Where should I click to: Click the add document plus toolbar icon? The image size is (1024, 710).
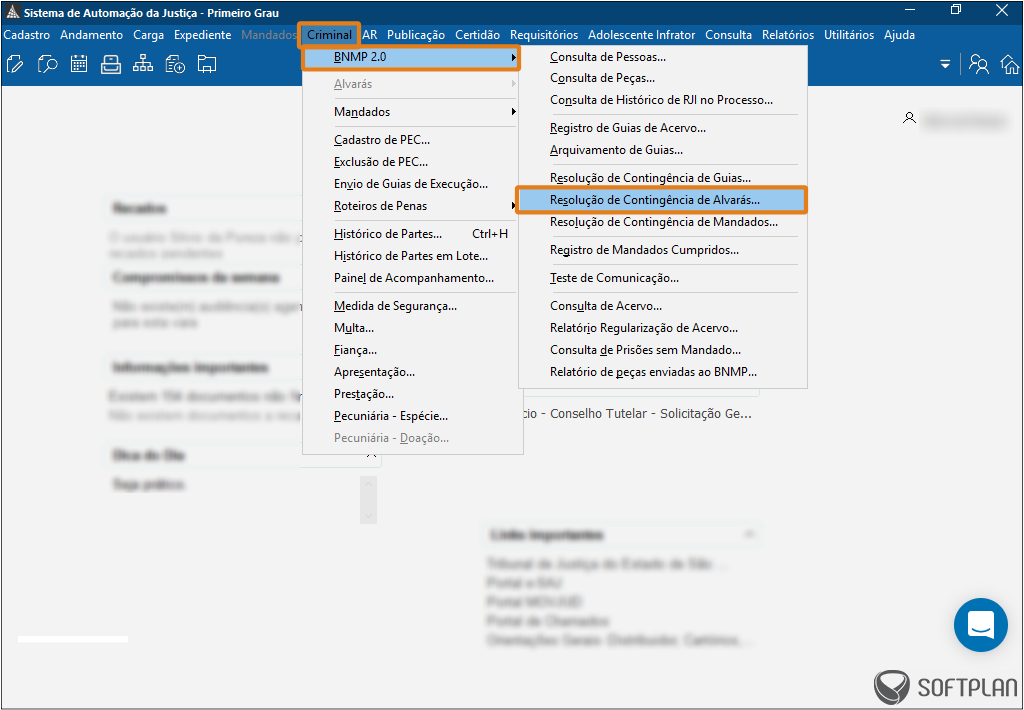click(x=175, y=64)
